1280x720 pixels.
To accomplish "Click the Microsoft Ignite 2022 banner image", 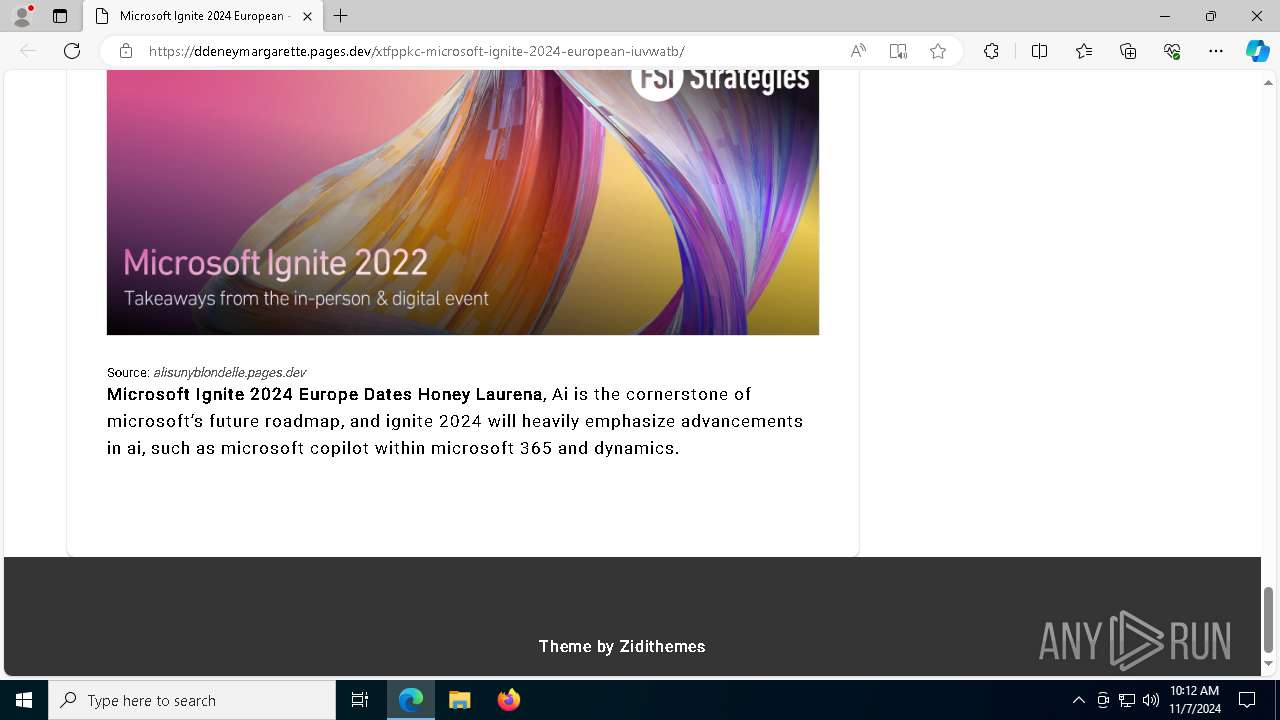I will click(x=463, y=202).
